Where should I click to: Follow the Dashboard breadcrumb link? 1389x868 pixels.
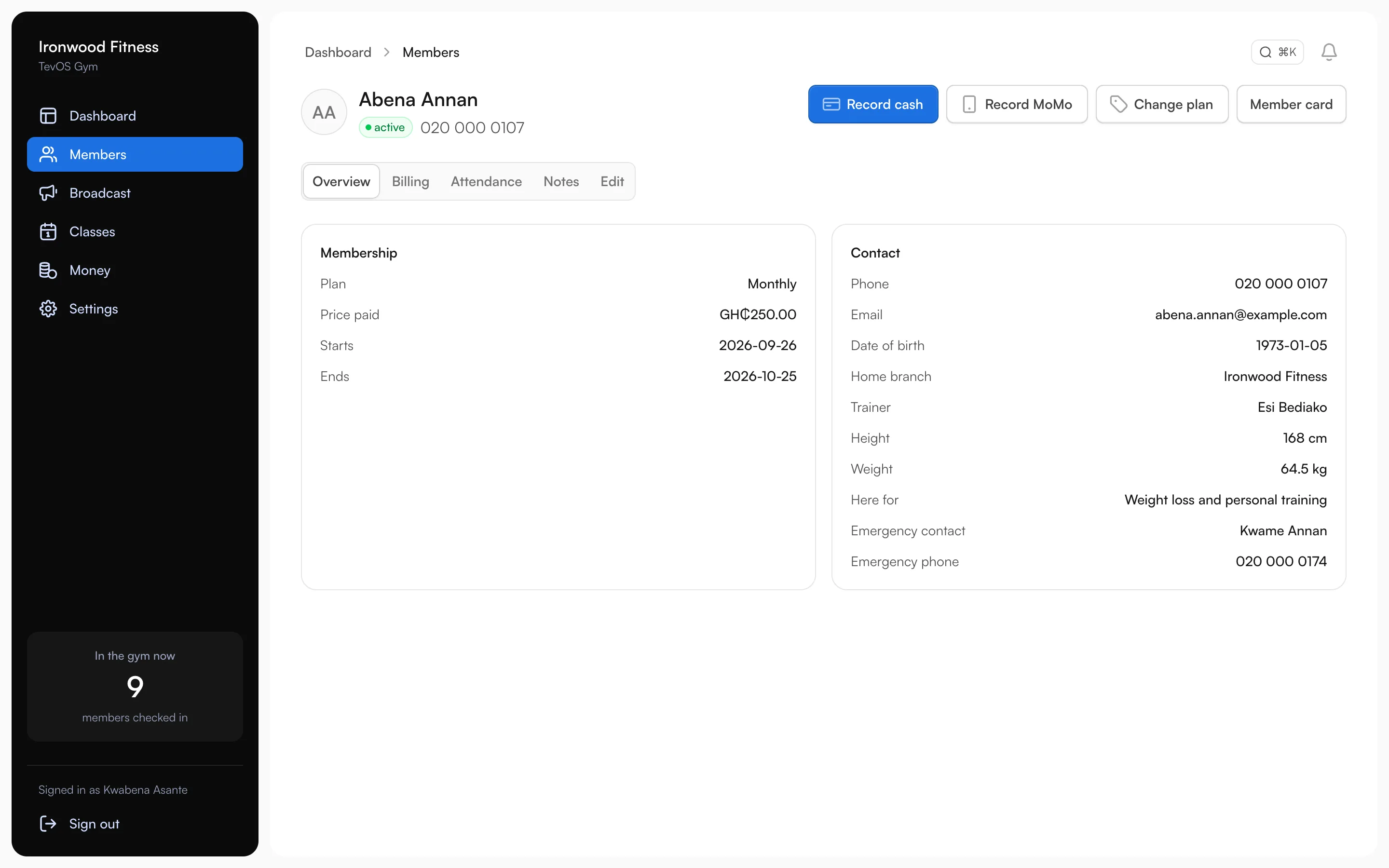338,52
